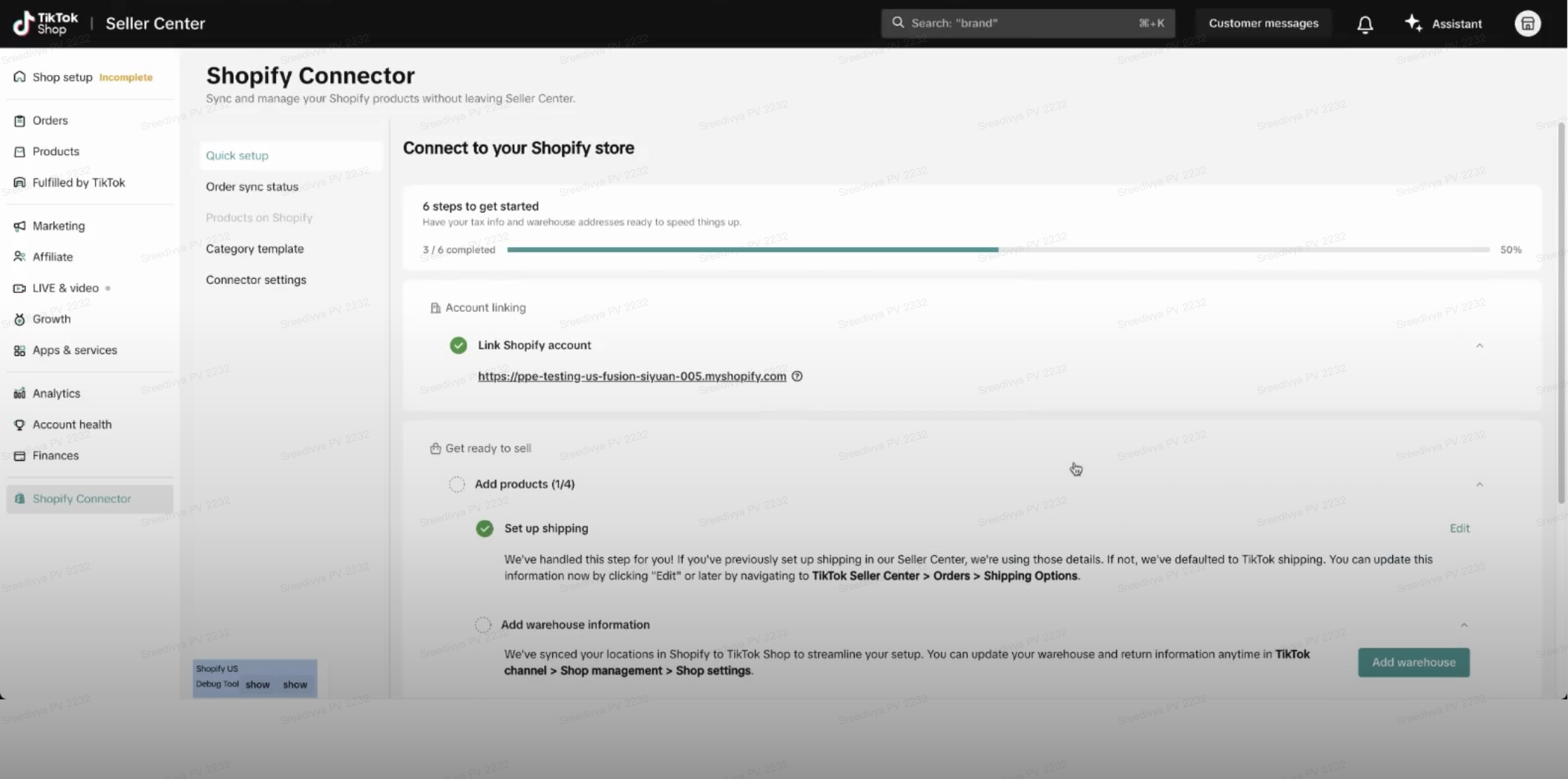Click the shop profile avatar icon
This screenshot has width=1568, height=779.
coord(1527,24)
